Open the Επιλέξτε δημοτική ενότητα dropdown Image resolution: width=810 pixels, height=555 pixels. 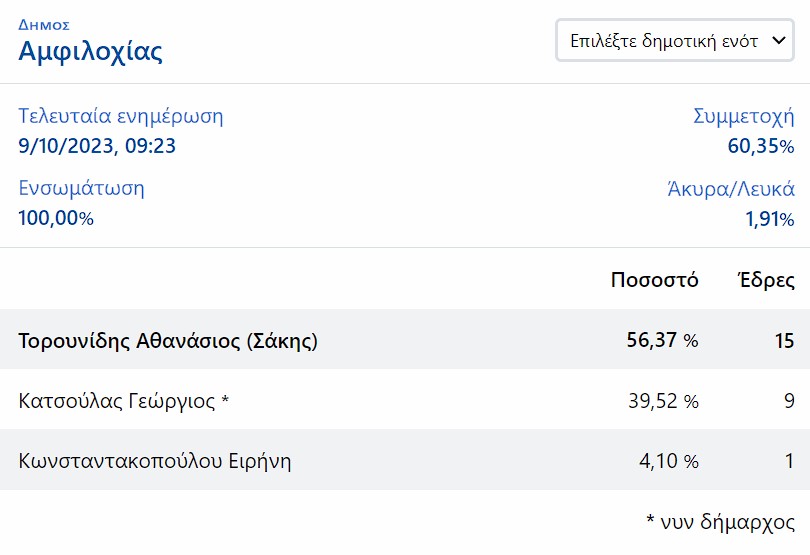[x=675, y=40]
